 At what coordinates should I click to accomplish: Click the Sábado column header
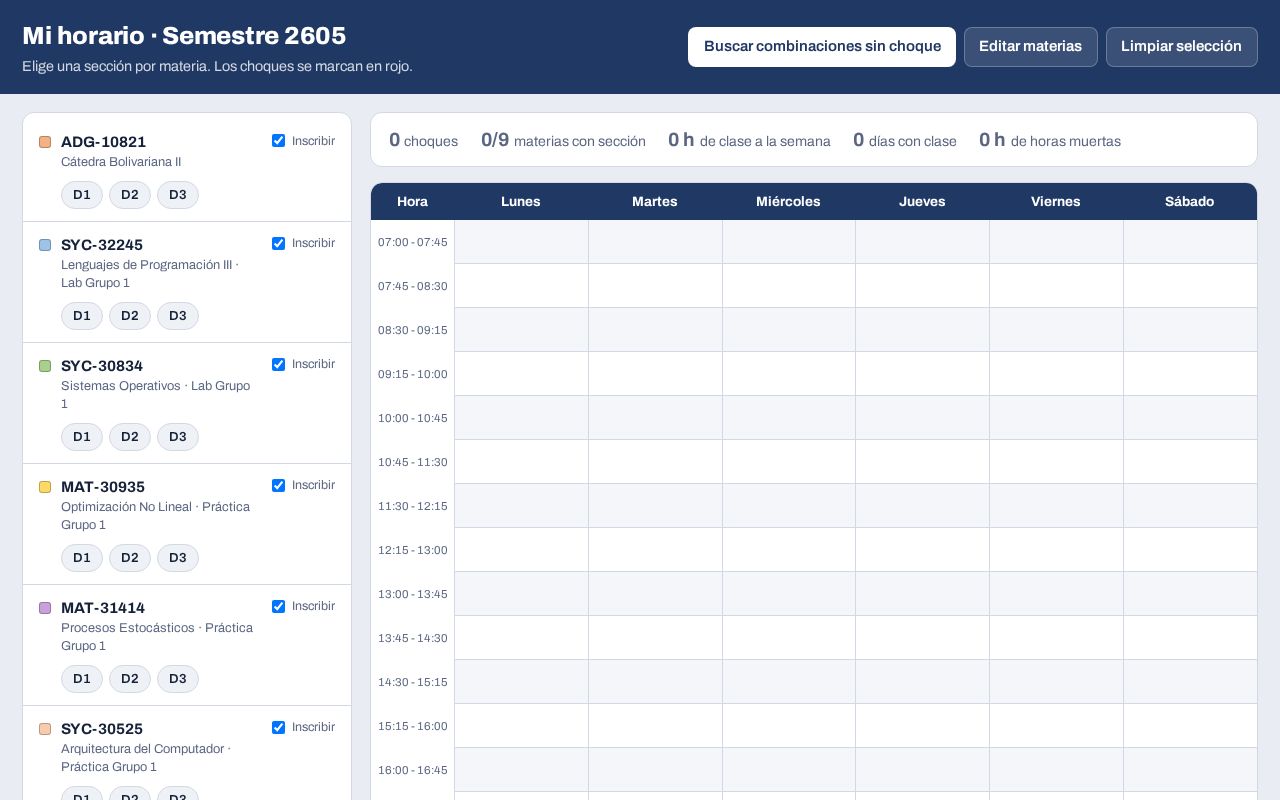[x=1190, y=201]
